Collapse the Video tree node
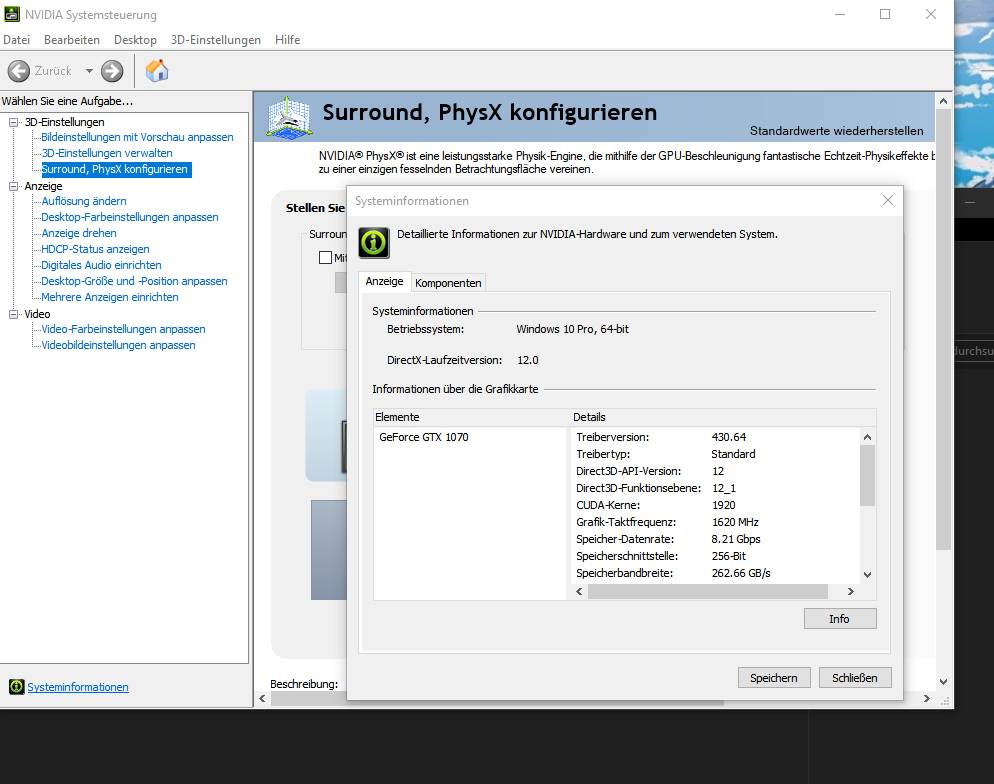 click(x=13, y=314)
